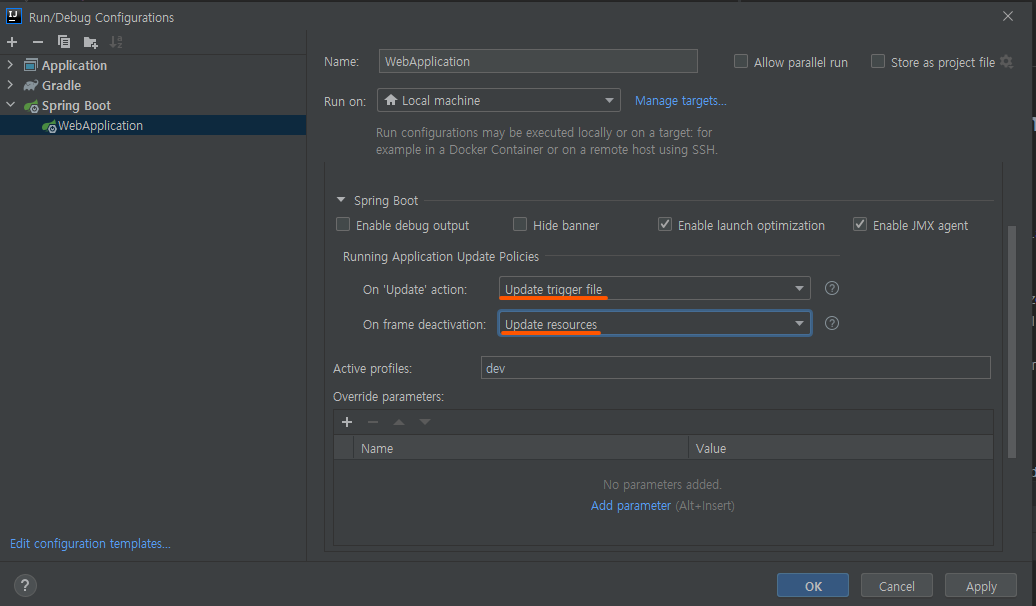
Task: Click the Name column header
Action: coord(521,448)
